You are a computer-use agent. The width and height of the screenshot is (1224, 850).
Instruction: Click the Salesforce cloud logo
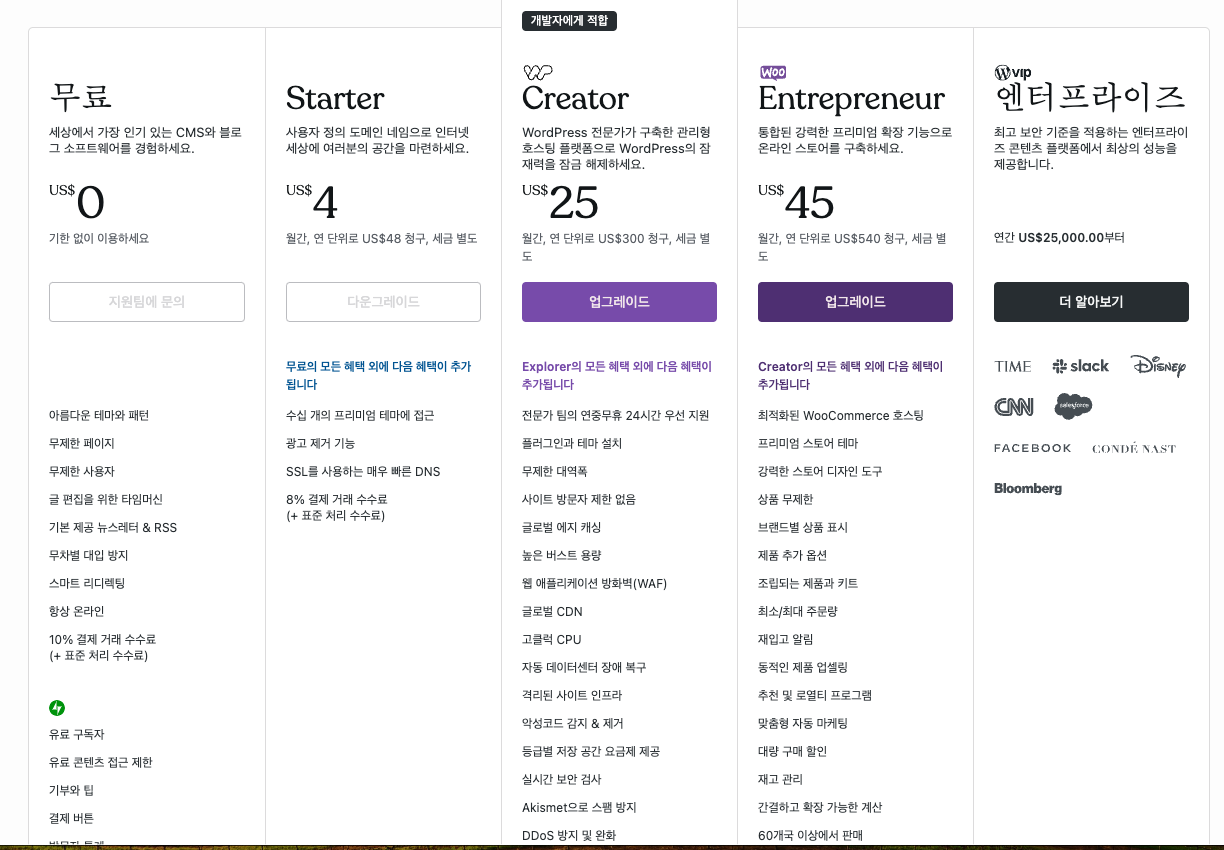[1073, 406]
